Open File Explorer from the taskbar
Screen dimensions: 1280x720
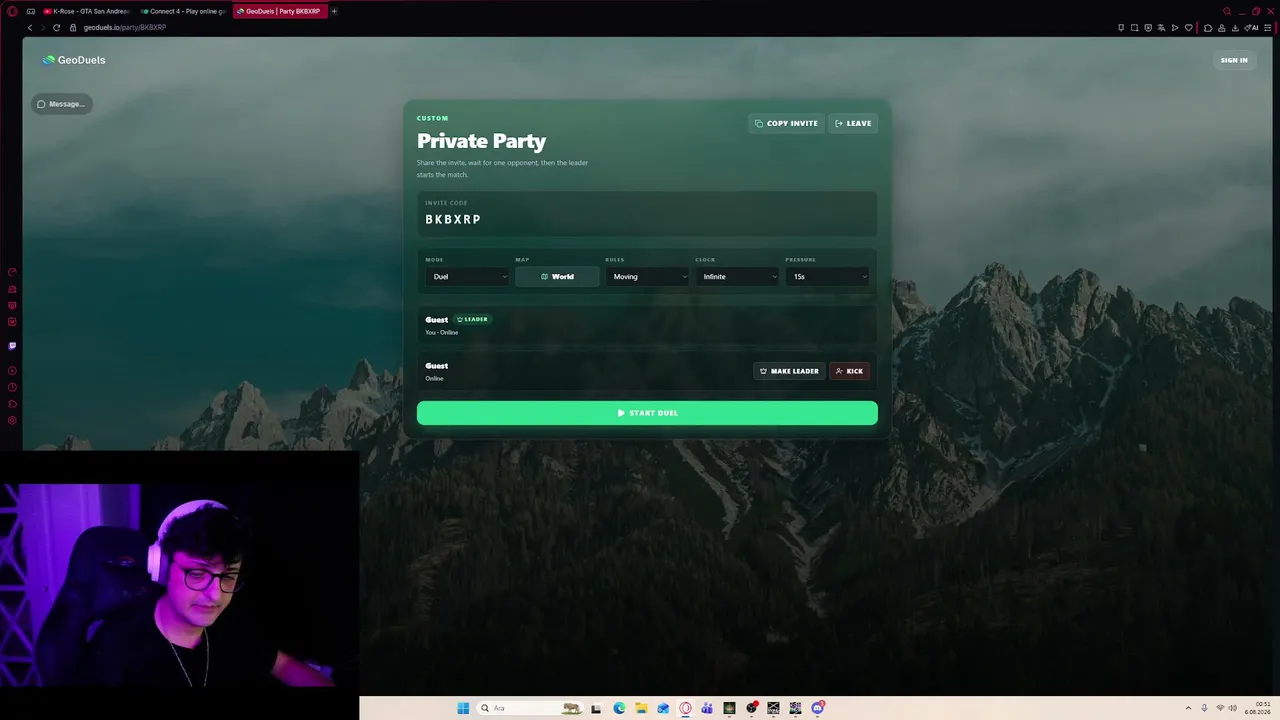click(641, 708)
